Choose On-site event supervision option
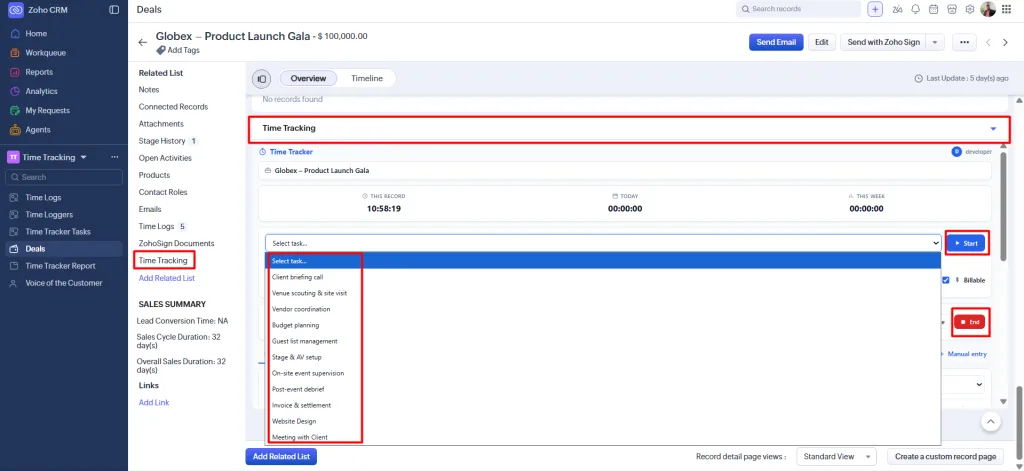This screenshot has width=1024, height=471. pos(308,373)
